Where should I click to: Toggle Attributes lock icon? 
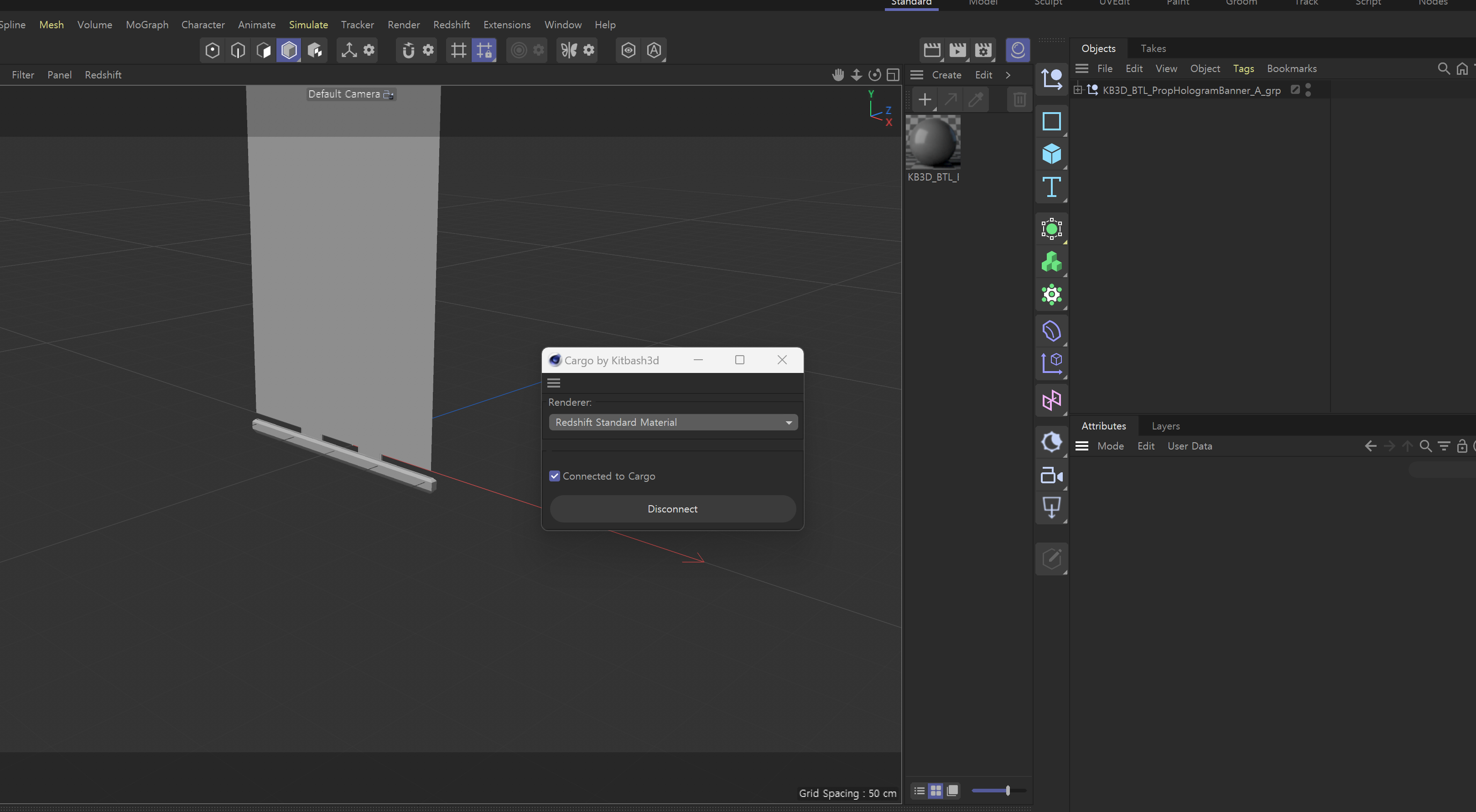pos(1462,446)
